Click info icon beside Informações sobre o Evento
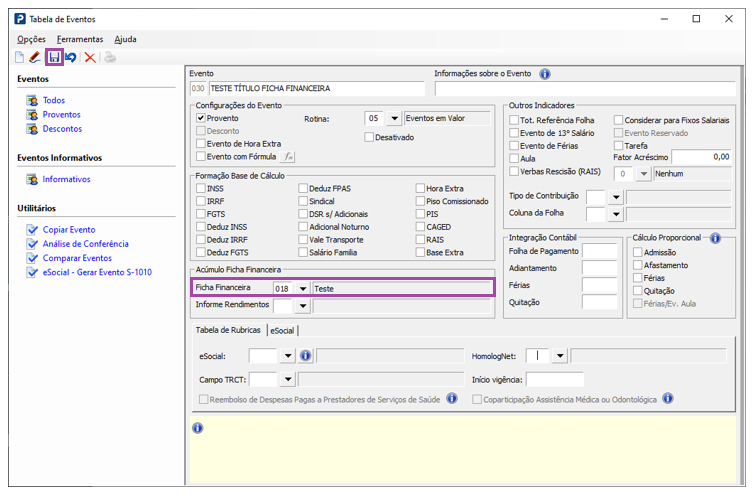 pos(545,74)
